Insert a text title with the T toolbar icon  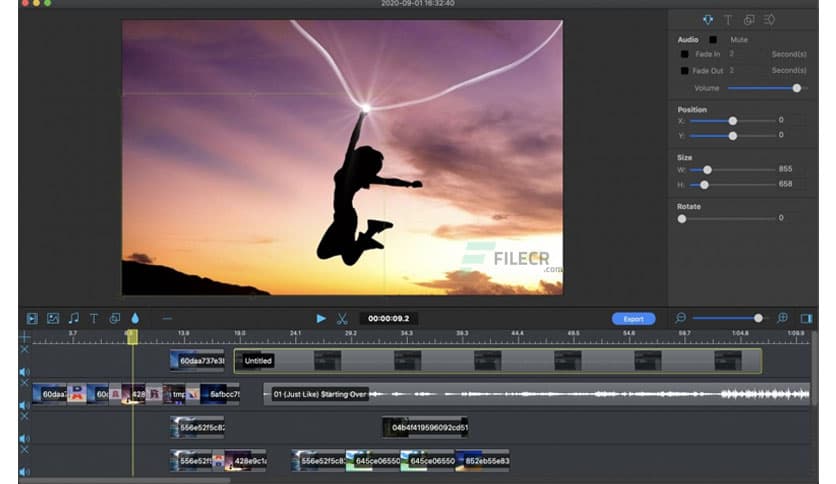(x=94, y=319)
